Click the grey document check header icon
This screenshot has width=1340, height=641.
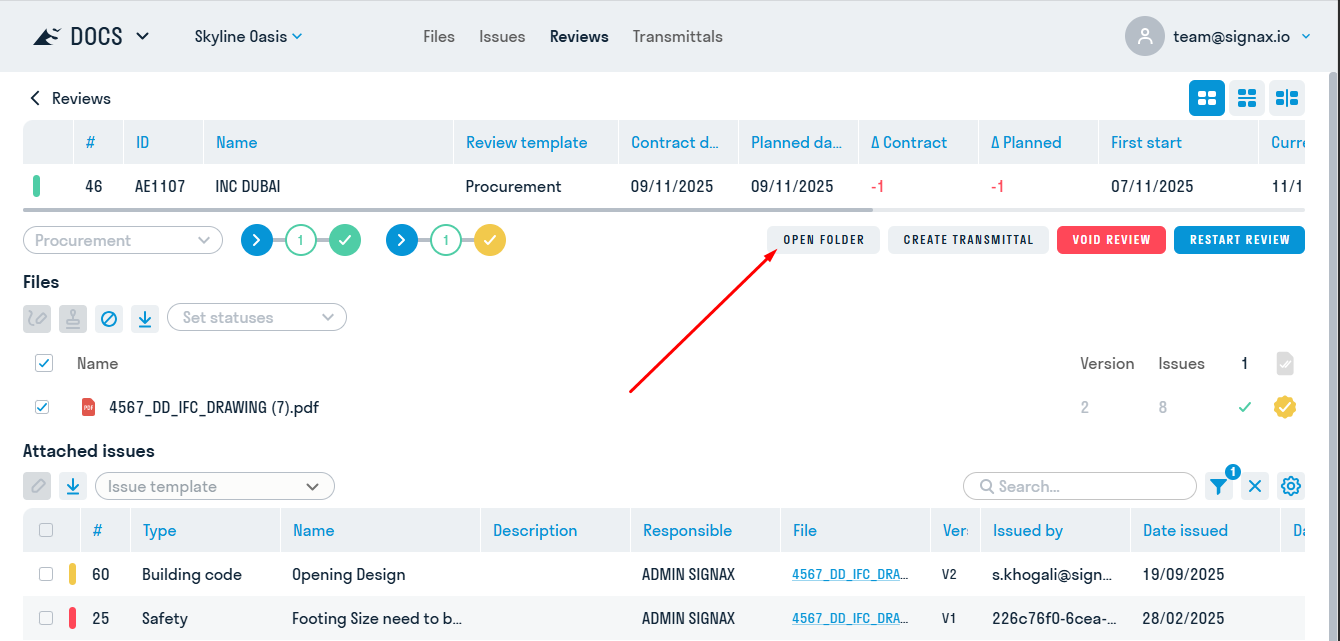point(1285,363)
